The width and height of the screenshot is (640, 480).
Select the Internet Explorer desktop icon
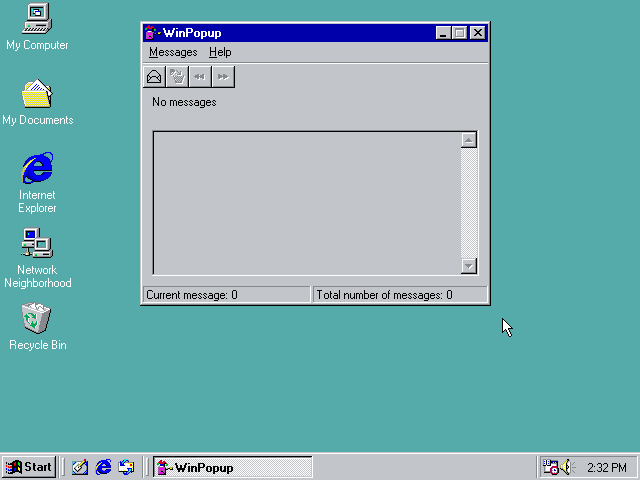pyautogui.click(x=37, y=183)
